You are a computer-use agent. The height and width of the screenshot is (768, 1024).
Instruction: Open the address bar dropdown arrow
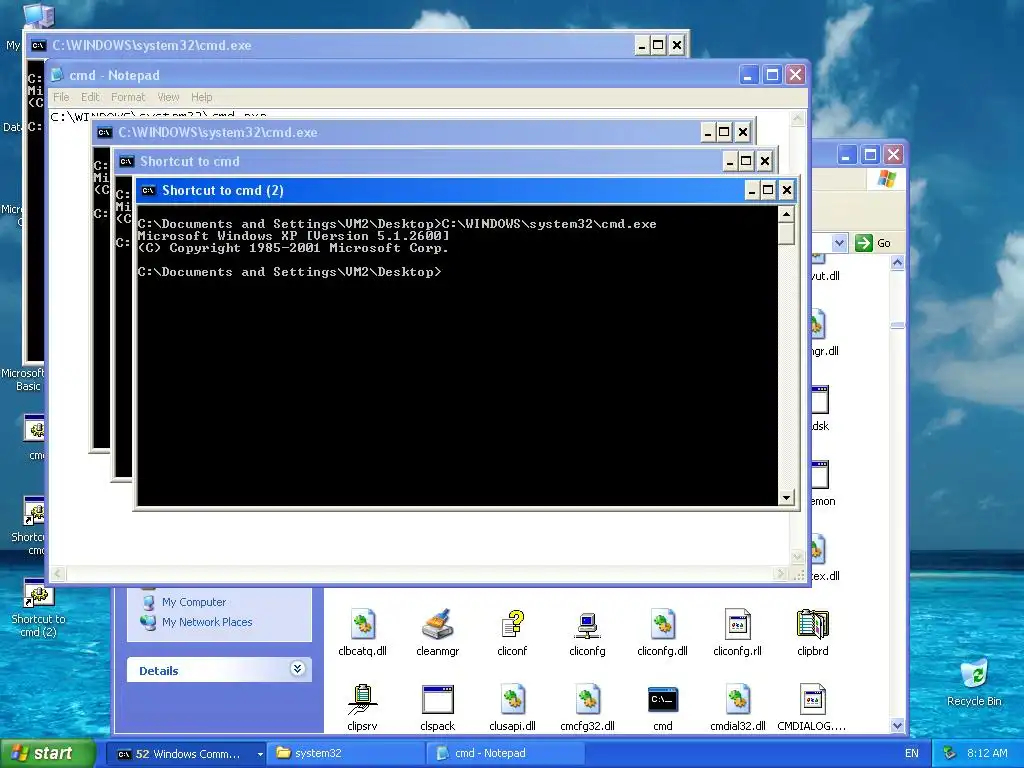pos(839,243)
